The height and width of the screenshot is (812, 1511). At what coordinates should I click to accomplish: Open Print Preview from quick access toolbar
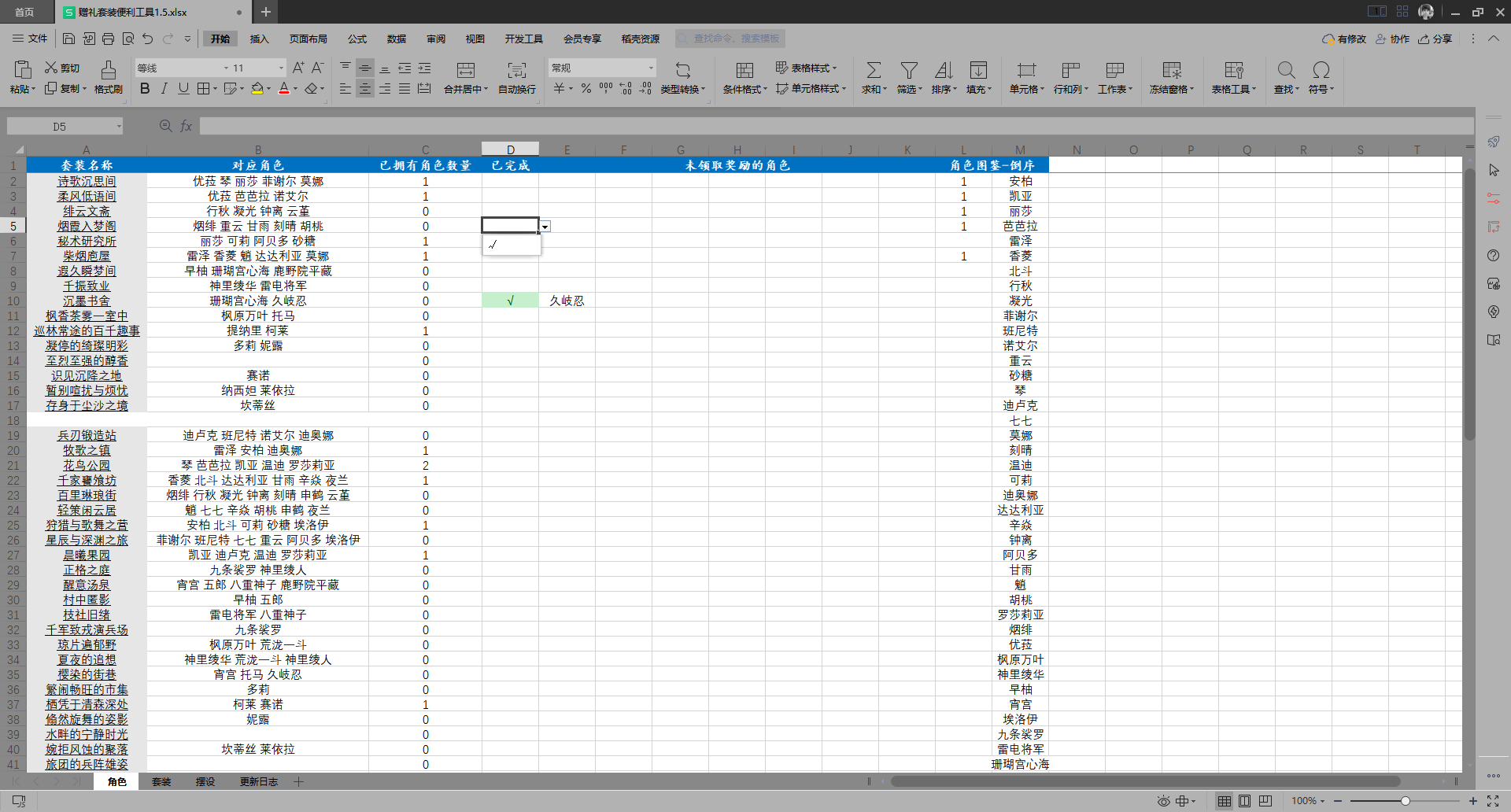tap(127, 39)
